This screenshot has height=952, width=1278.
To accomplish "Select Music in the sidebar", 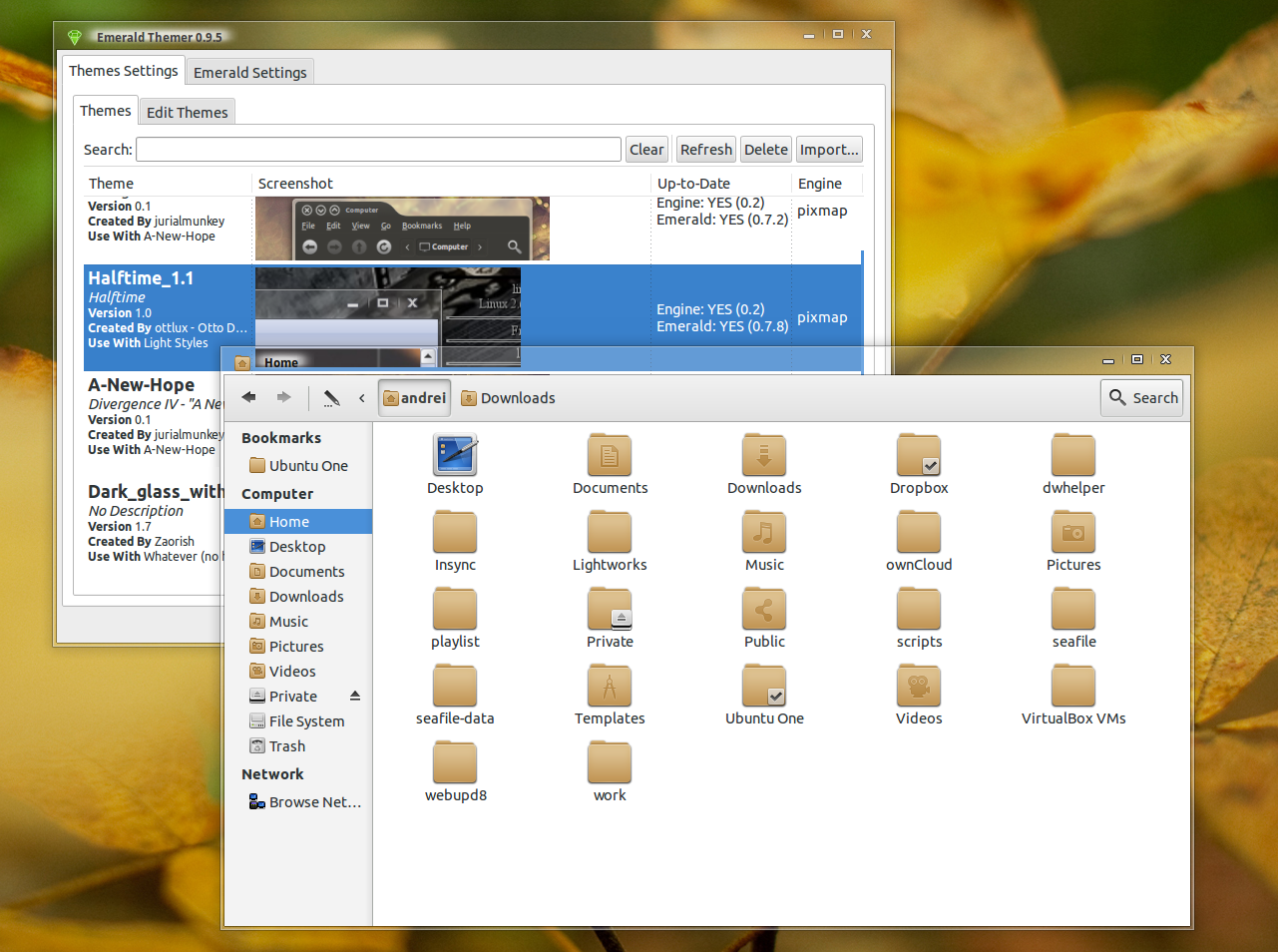I will point(297,621).
